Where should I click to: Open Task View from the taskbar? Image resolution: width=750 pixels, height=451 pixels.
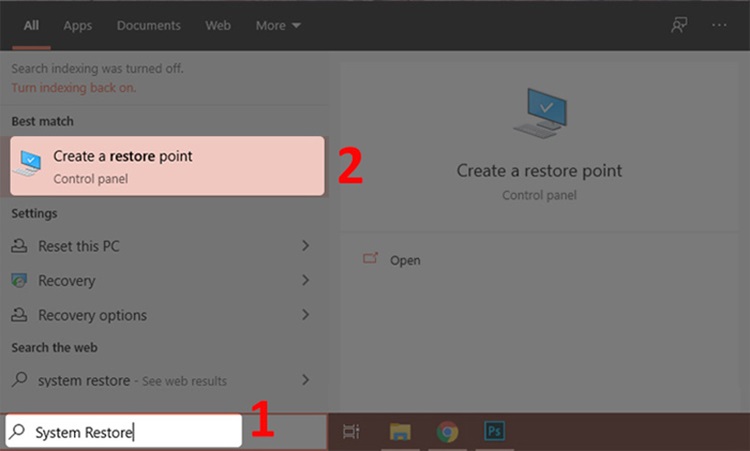click(351, 432)
